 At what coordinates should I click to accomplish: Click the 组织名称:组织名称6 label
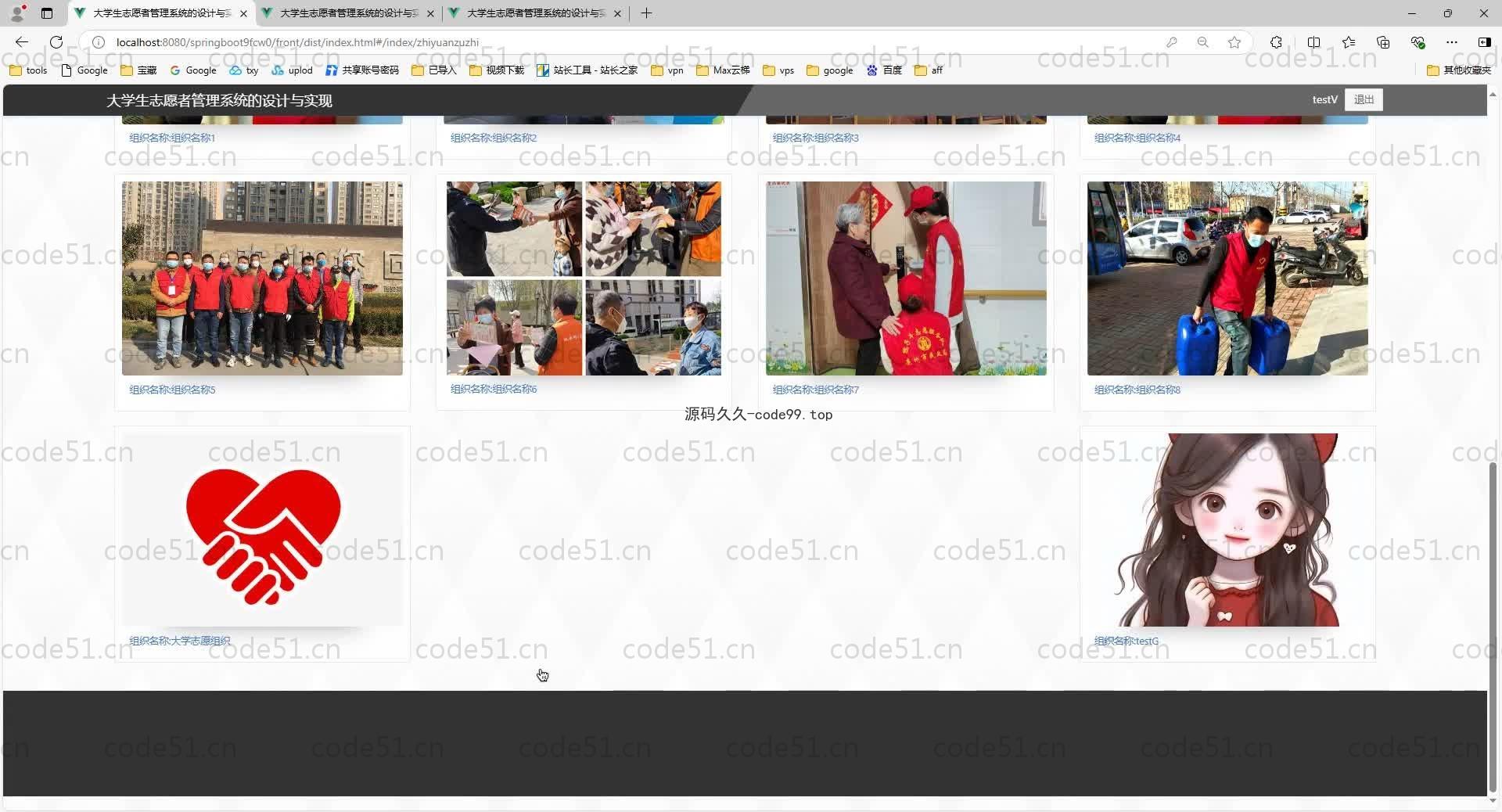(x=494, y=389)
